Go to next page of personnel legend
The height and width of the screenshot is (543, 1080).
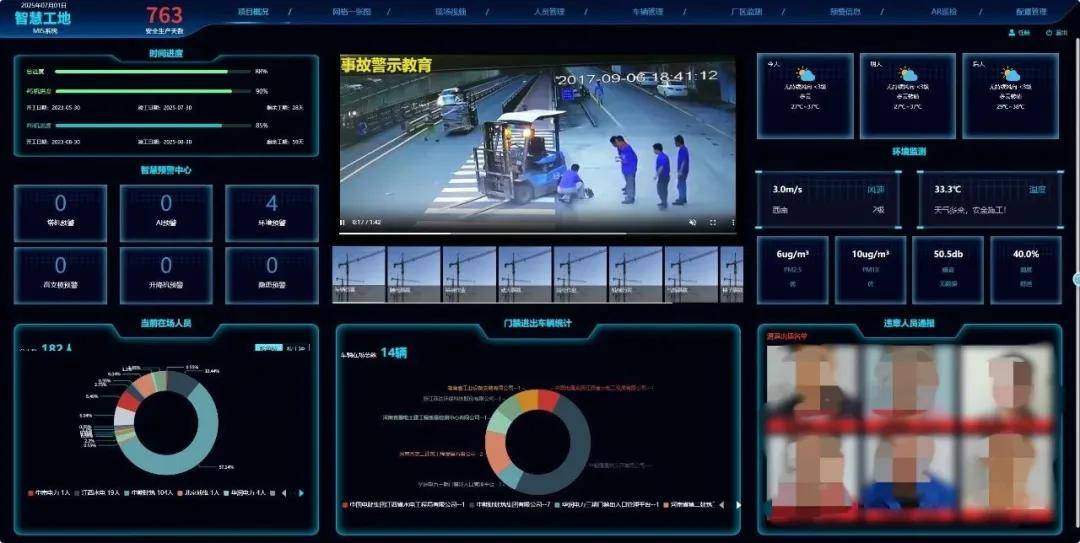coord(300,493)
